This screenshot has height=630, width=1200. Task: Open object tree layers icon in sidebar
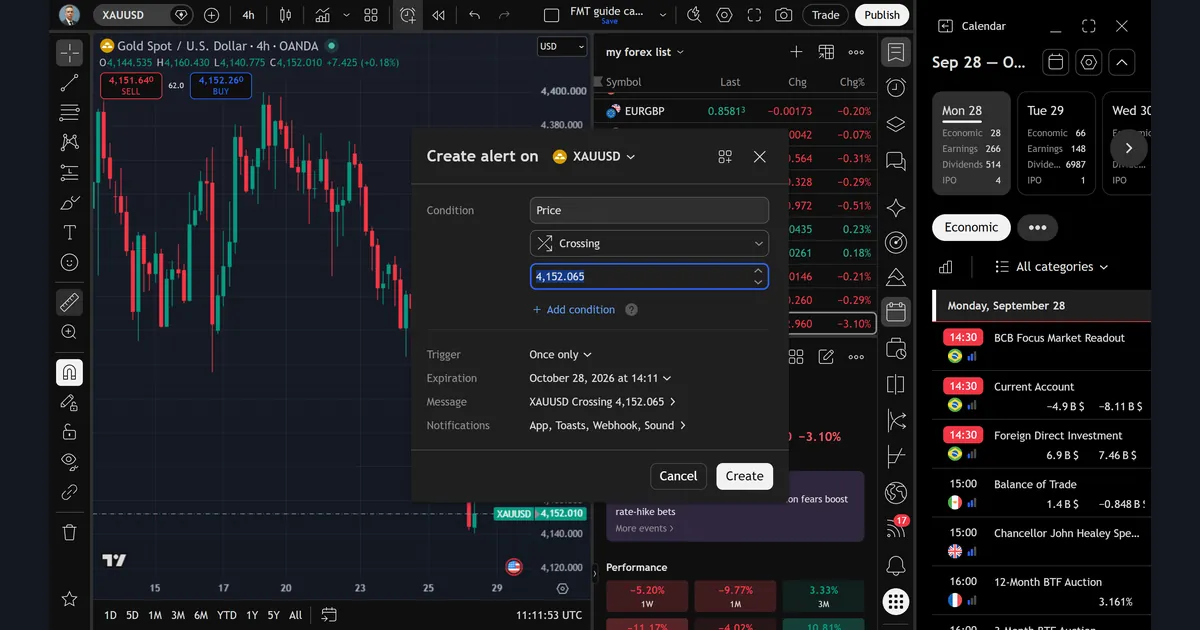[x=896, y=125]
